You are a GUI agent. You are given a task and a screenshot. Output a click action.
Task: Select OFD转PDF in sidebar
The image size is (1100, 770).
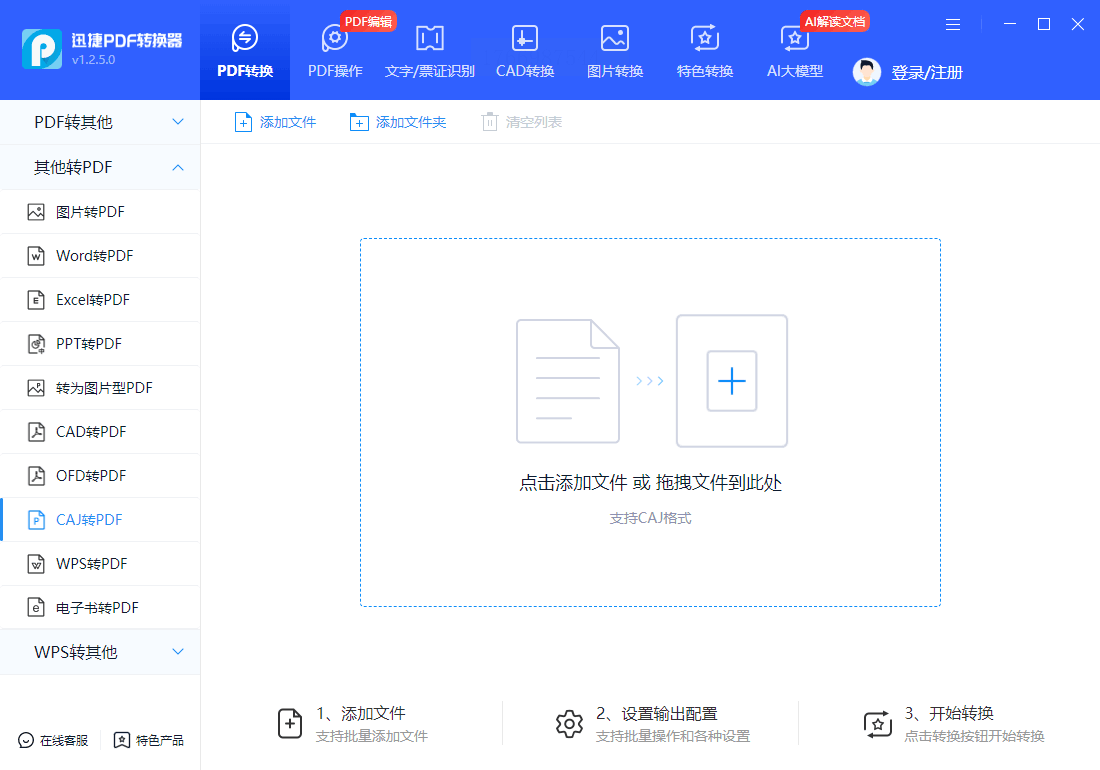(100, 475)
